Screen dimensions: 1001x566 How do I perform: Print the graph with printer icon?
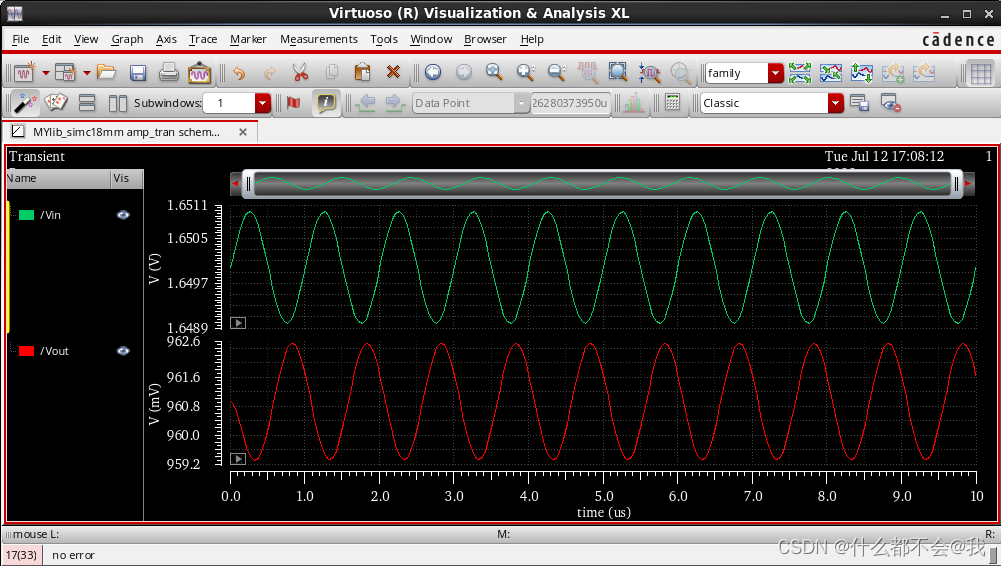[x=169, y=73]
